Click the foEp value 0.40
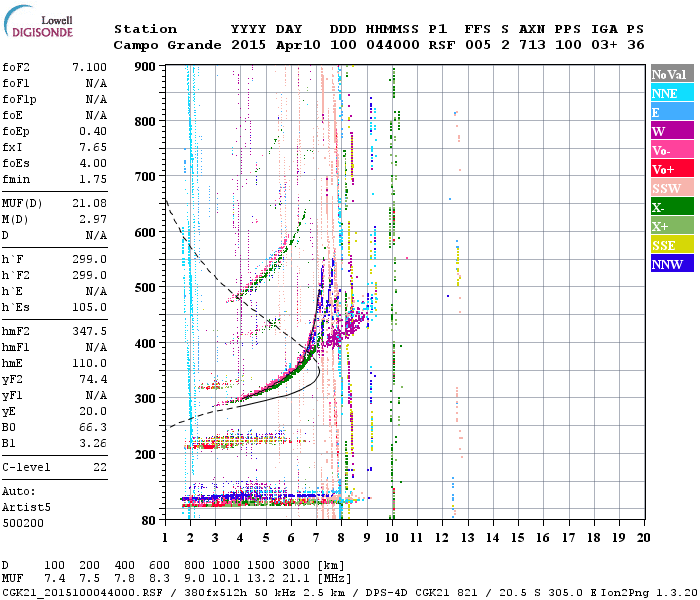Screen dimensions: 700x600 pyautogui.click(x=93, y=131)
